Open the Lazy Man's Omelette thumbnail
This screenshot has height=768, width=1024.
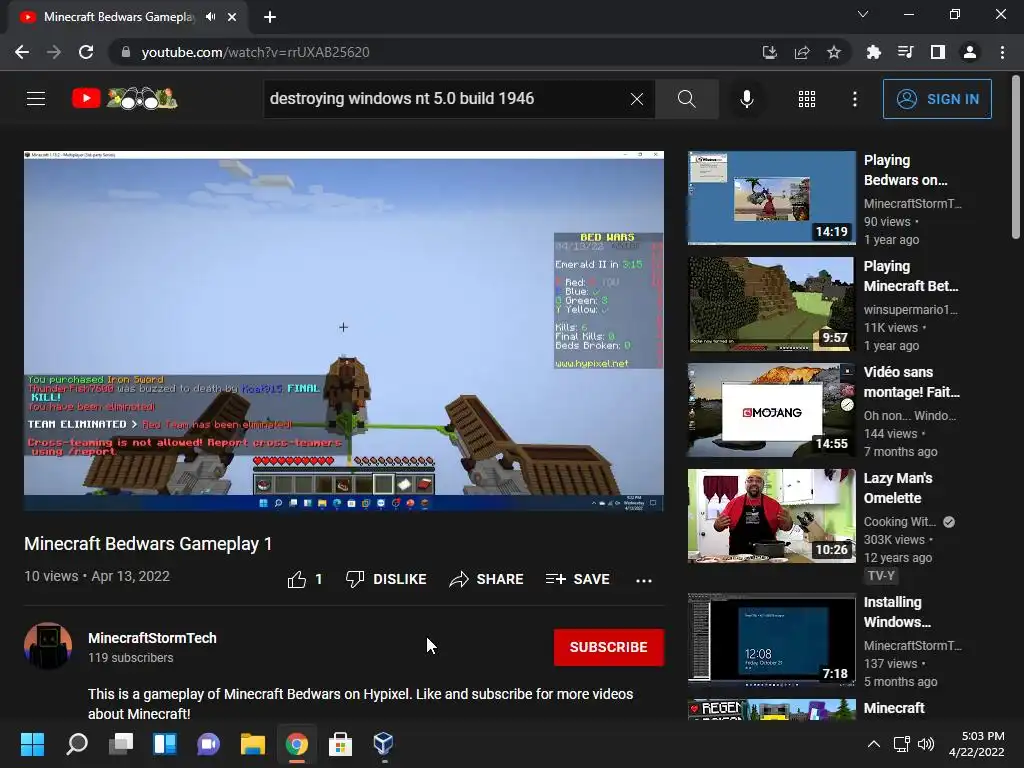tap(771, 516)
